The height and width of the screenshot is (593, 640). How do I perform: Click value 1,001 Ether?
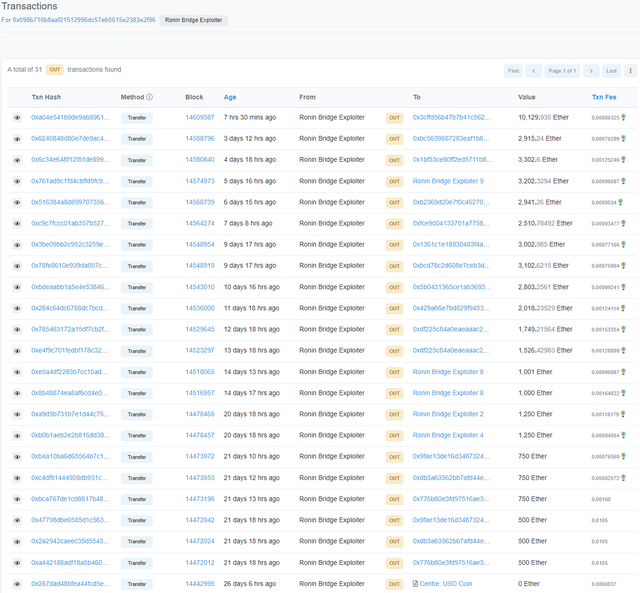pyautogui.click(x=535, y=372)
